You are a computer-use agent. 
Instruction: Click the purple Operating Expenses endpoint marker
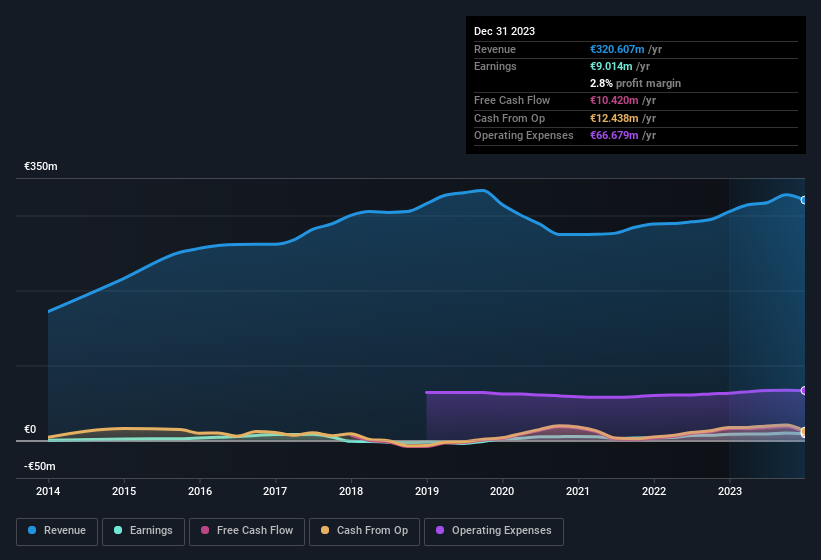[x=803, y=391]
